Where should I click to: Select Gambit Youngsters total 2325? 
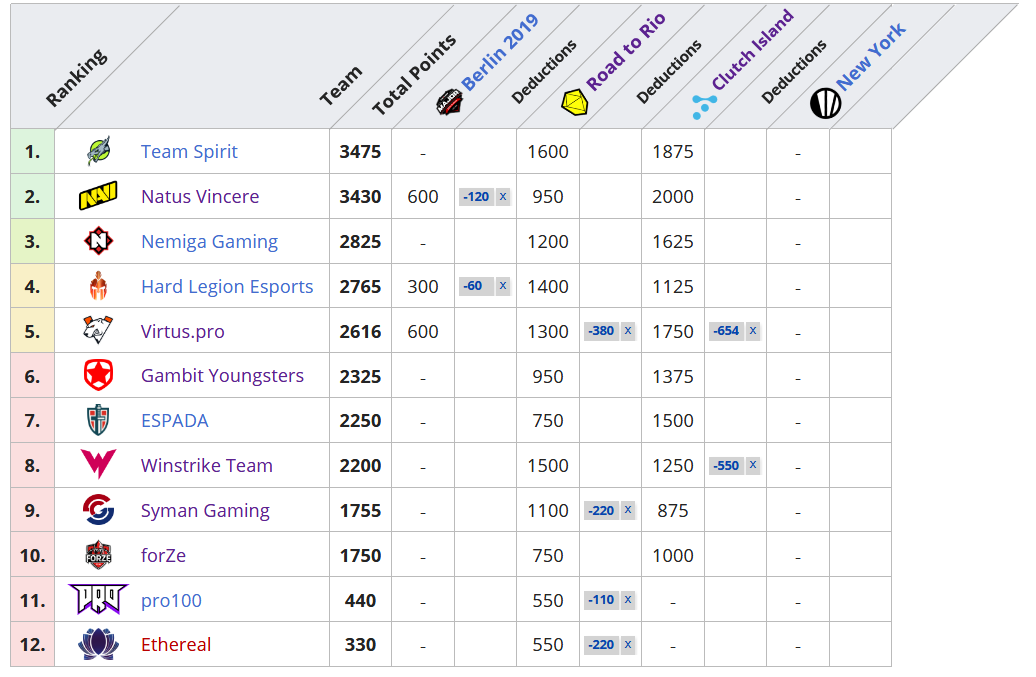360,376
